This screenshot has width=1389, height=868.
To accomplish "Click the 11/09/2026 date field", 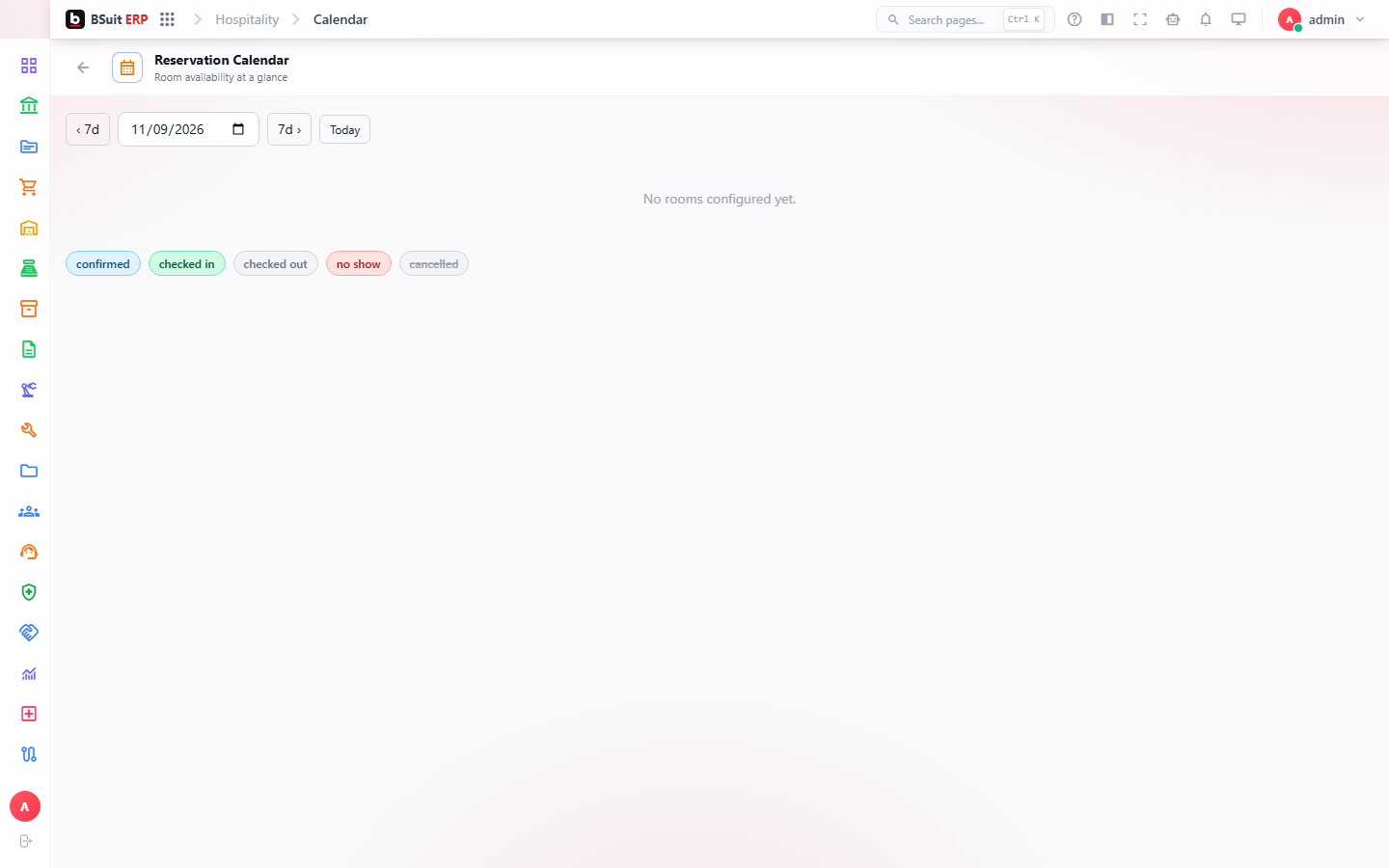I will (x=188, y=129).
